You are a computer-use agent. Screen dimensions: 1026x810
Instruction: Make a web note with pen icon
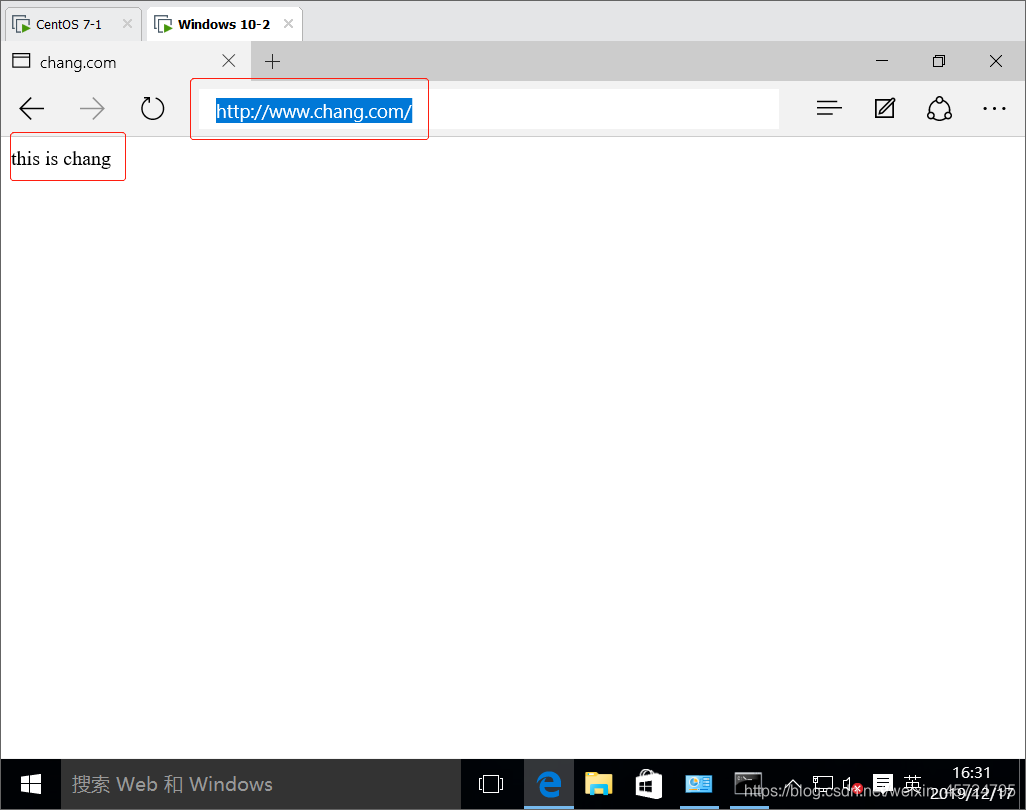(885, 108)
